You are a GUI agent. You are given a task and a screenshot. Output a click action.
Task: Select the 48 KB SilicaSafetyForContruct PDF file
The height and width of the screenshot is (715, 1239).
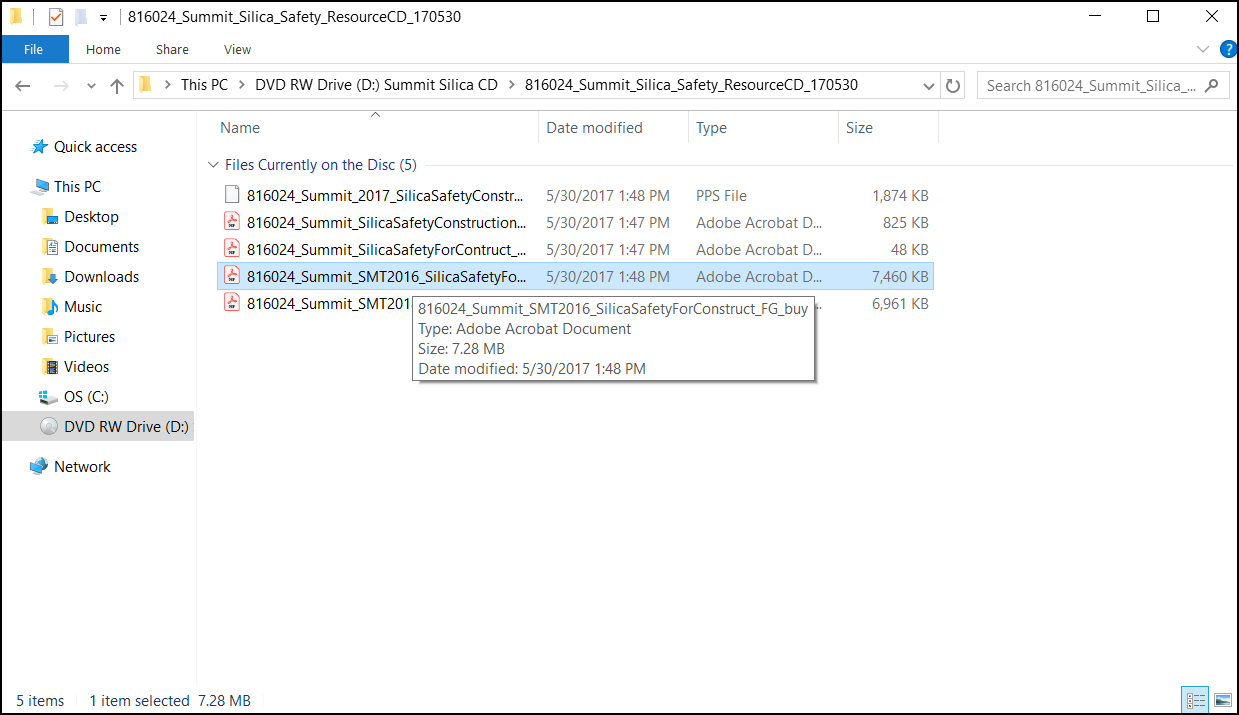click(x=576, y=250)
